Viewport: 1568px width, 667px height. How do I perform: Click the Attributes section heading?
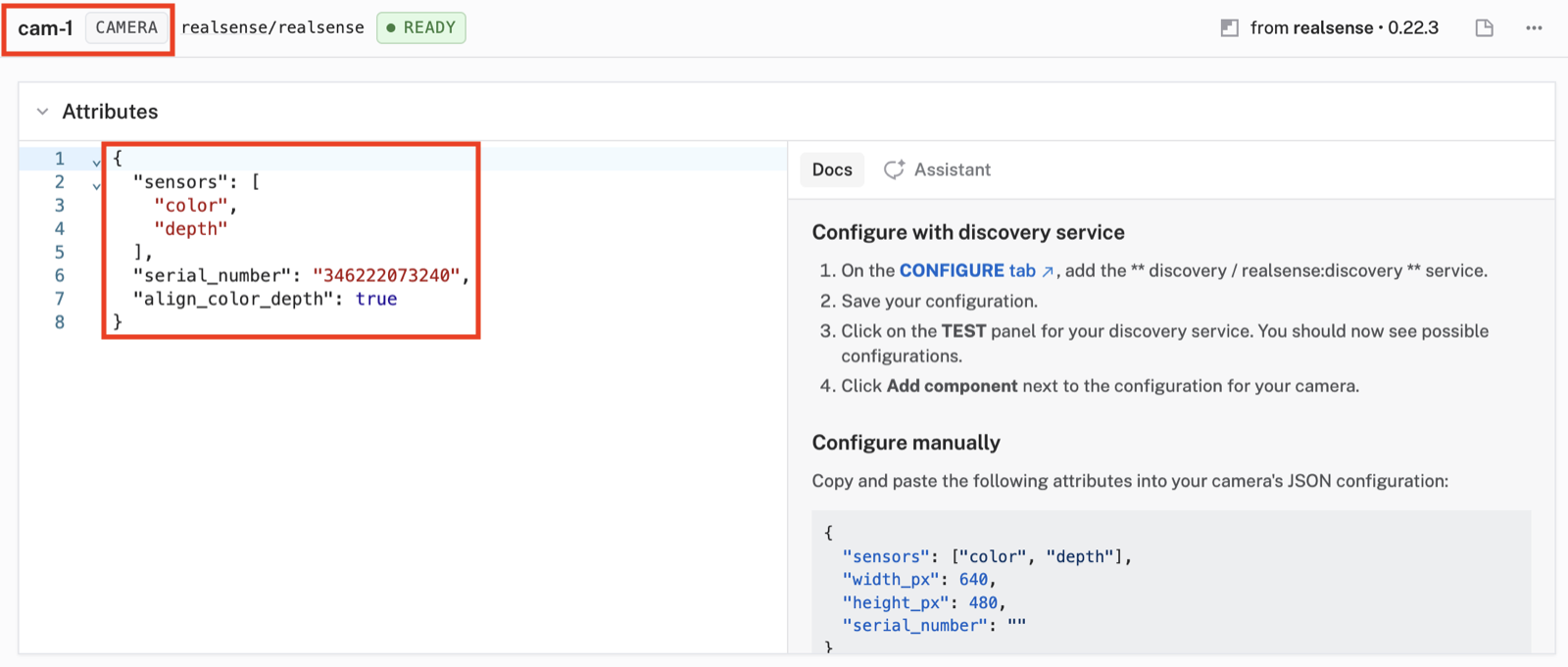coord(110,112)
